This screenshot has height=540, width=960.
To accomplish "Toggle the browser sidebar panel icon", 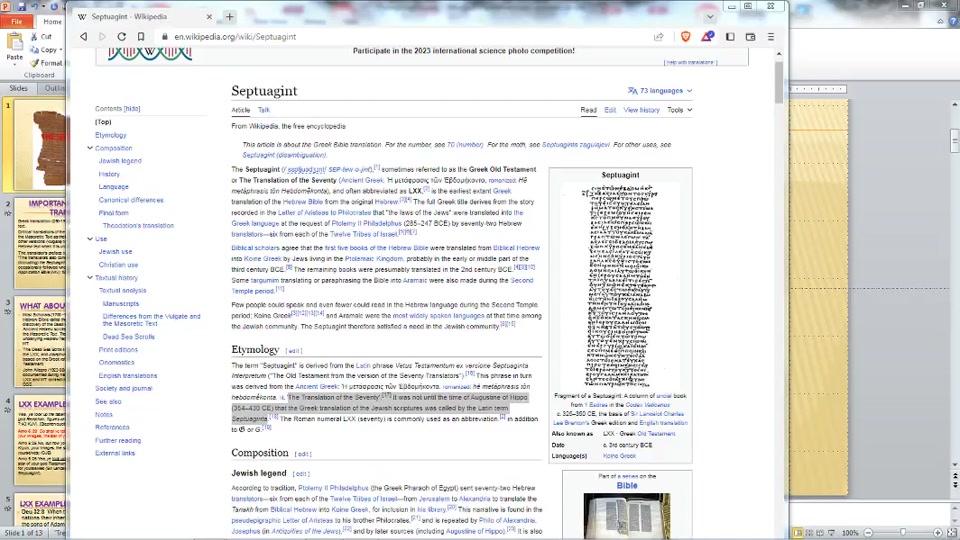I will click(x=731, y=37).
